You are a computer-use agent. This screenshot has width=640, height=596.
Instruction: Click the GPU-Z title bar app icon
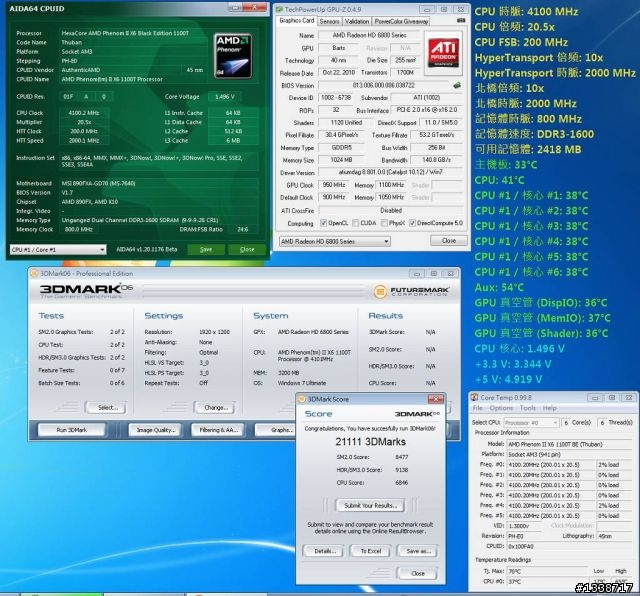279,9
